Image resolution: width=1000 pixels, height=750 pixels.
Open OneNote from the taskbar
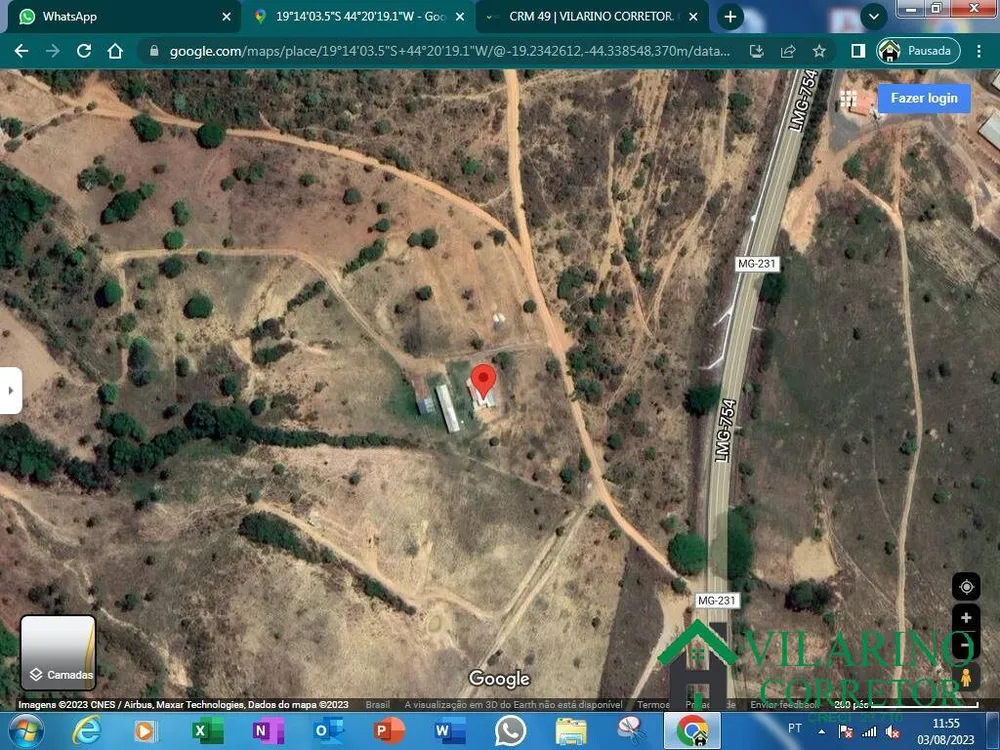[x=267, y=731]
